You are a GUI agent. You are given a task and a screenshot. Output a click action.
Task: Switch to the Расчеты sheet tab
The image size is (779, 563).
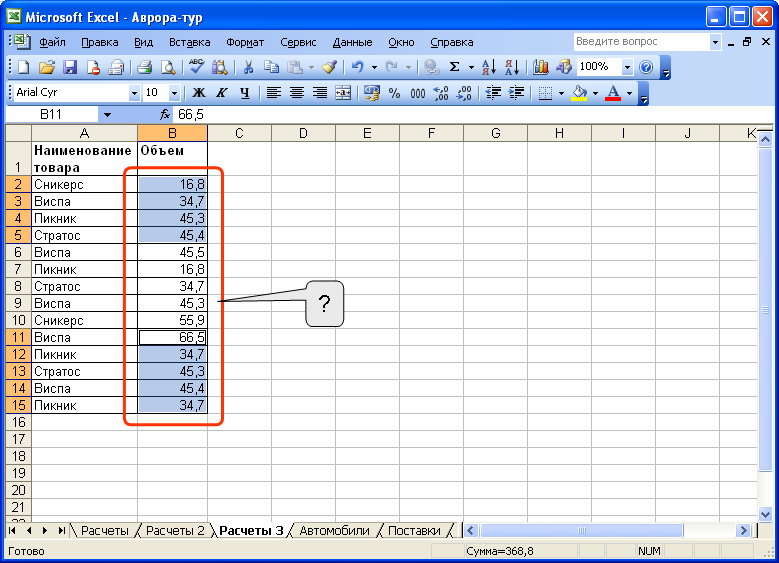104,531
